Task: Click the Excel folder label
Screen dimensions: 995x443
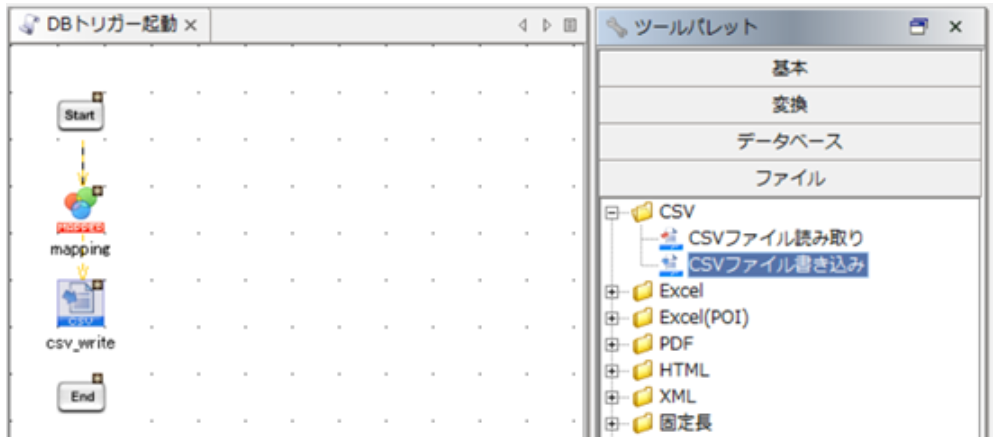Action: (x=681, y=292)
